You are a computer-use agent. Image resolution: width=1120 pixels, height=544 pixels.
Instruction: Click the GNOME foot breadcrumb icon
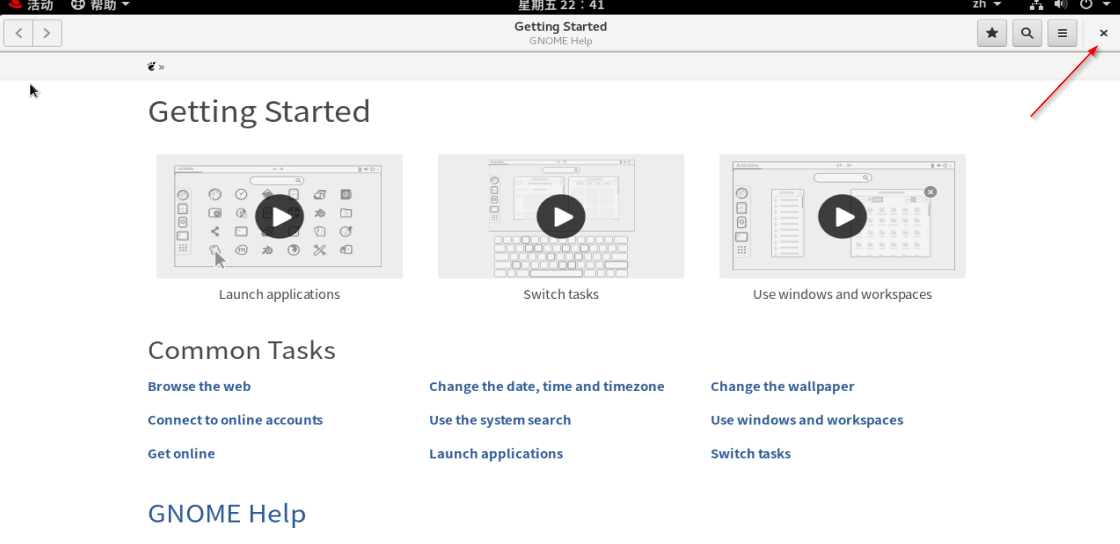coord(151,66)
